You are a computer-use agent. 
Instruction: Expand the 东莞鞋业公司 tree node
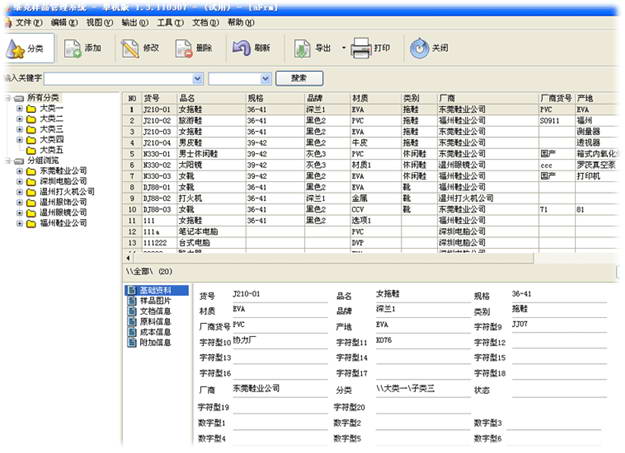(x=20, y=171)
